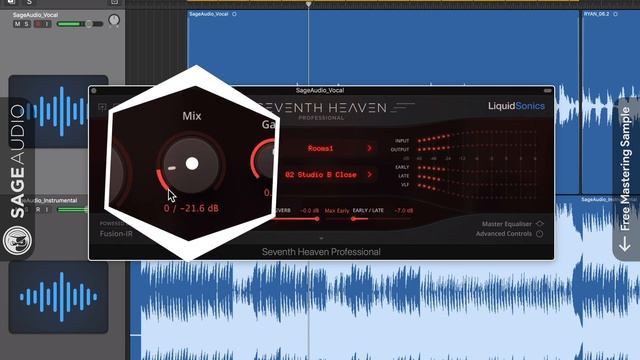Click the small expand arrow below plugin sliders
Image resolution: width=640 pixels, height=360 pixels.
tap(321, 238)
